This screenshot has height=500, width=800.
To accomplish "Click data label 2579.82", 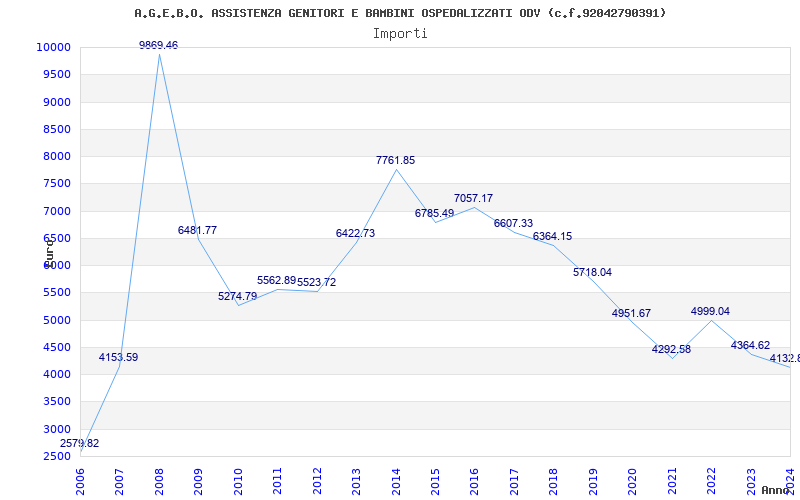I will (x=80, y=443).
